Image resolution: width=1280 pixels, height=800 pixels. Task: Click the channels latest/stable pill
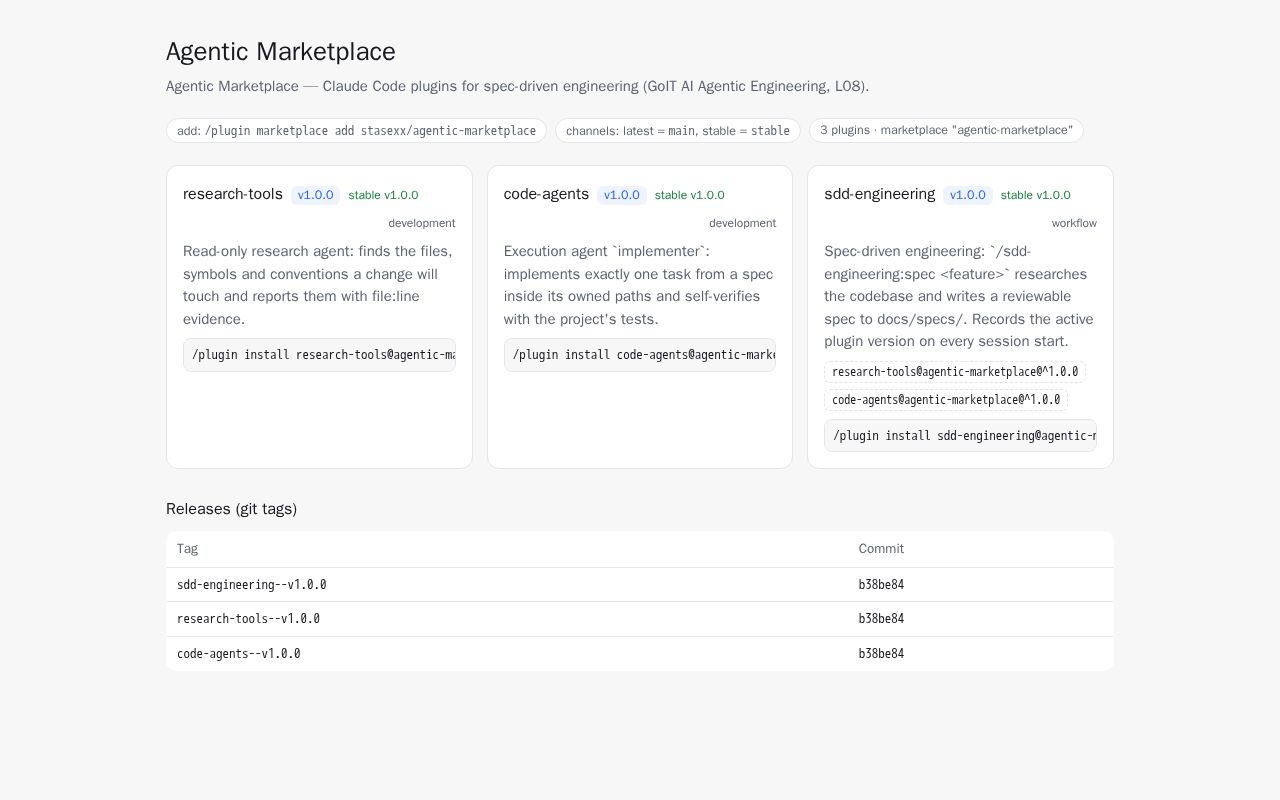coord(678,131)
